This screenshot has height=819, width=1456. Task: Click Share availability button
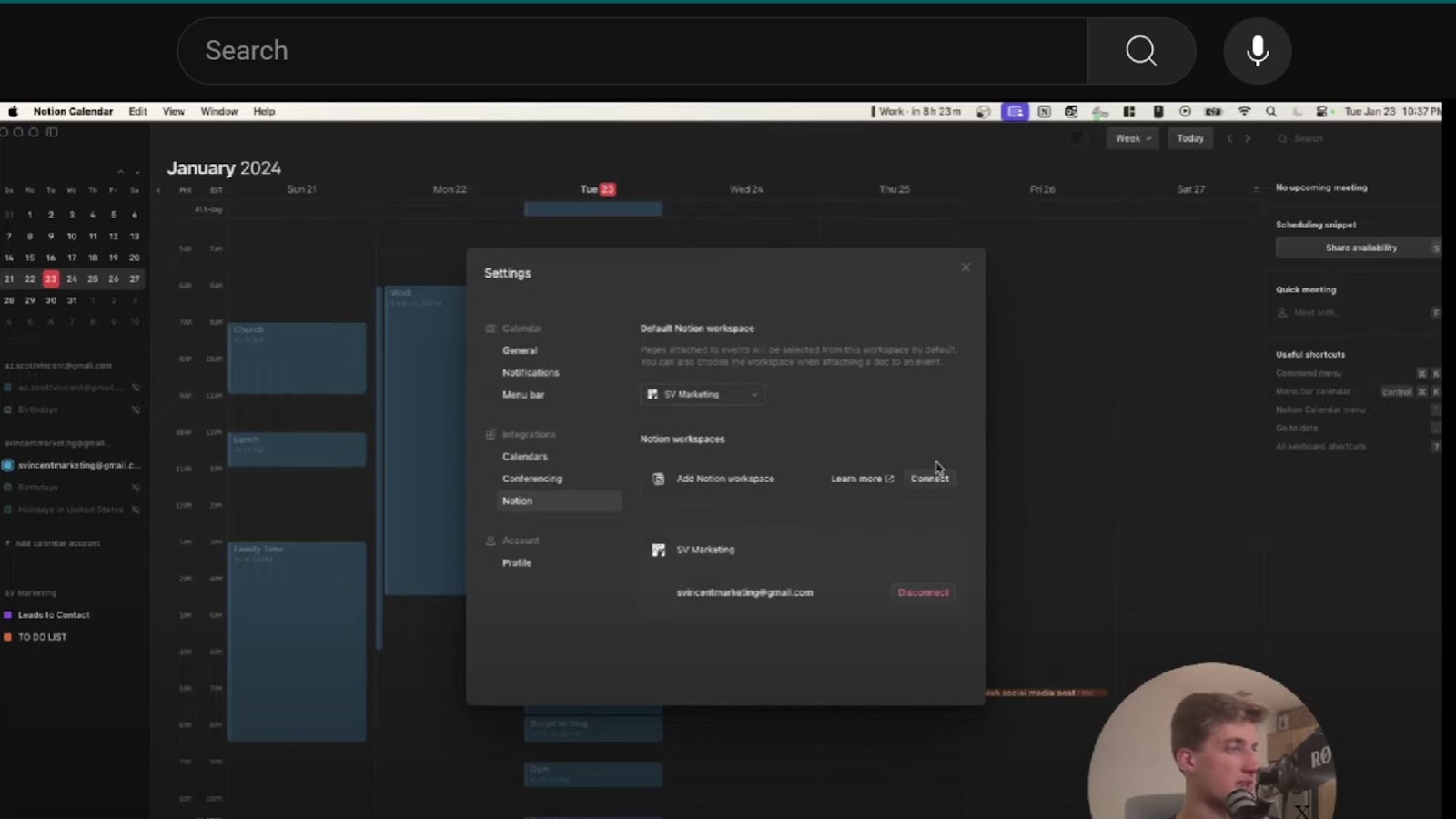pyautogui.click(x=1360, y=248)
